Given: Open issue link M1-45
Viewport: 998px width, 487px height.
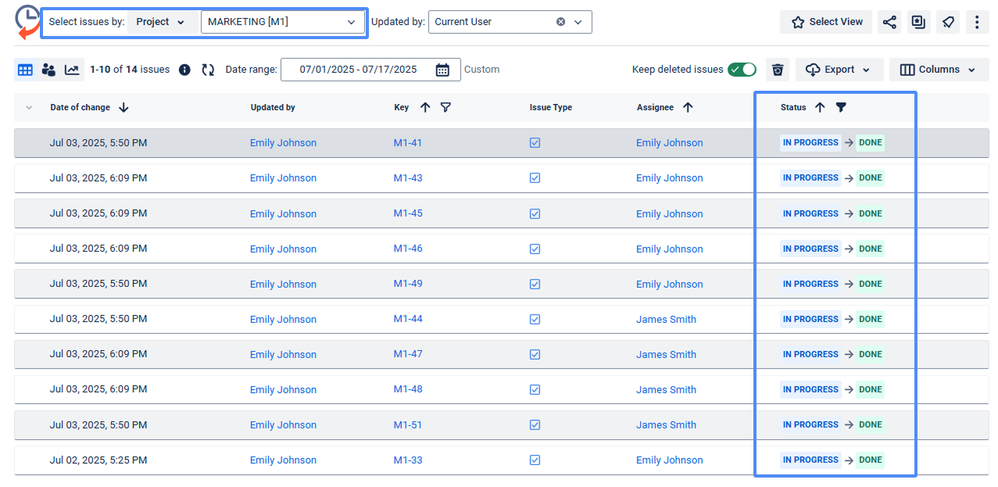Looking at the screenshot, I should (x=407, y=213).
